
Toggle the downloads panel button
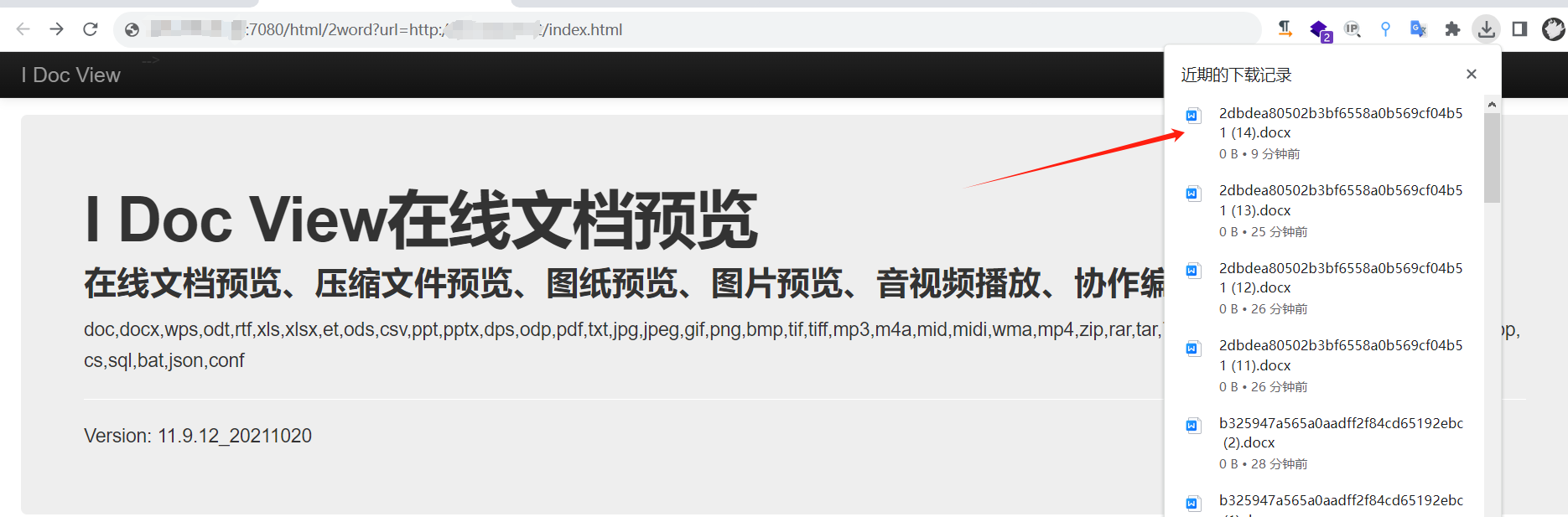point(1486,29)
